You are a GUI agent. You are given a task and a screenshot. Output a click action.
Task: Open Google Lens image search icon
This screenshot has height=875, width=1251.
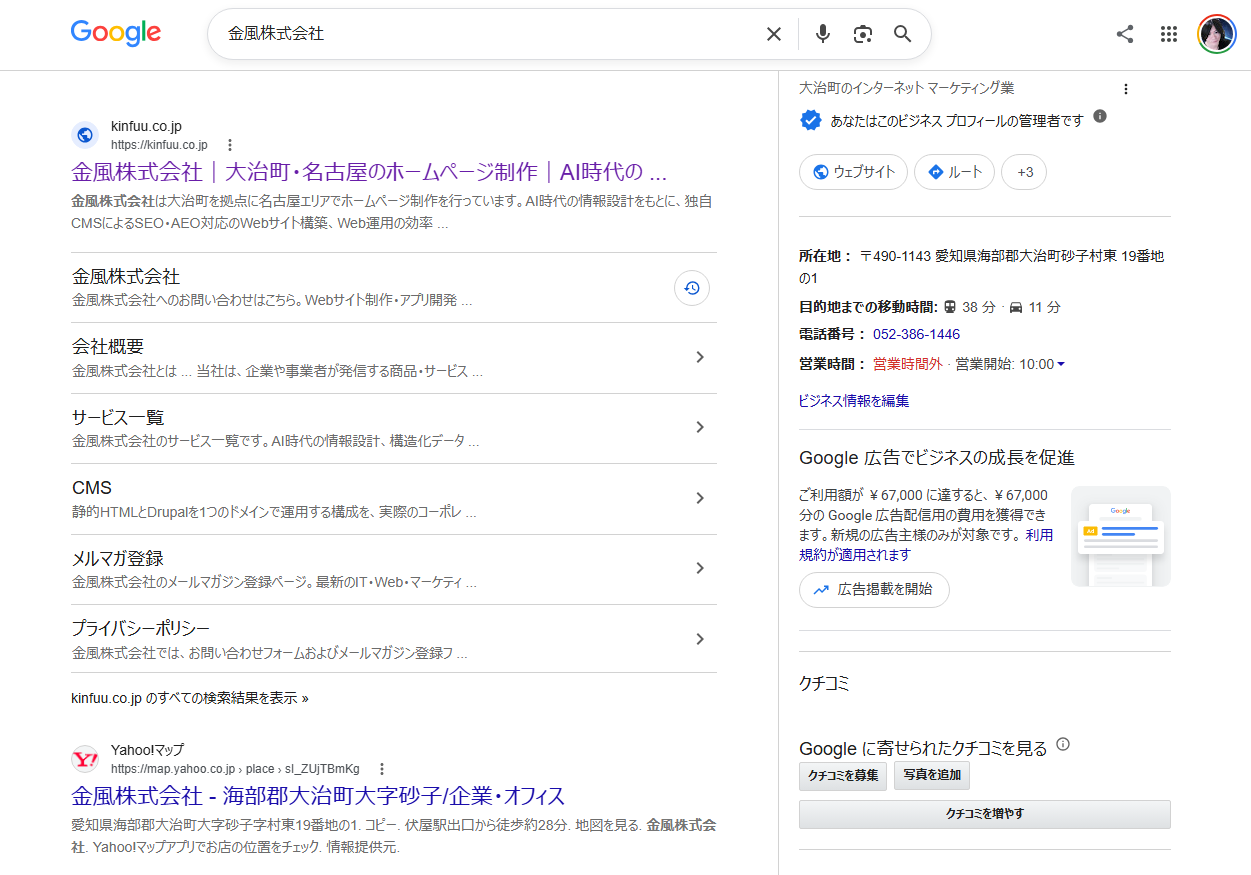click(862, 34)
